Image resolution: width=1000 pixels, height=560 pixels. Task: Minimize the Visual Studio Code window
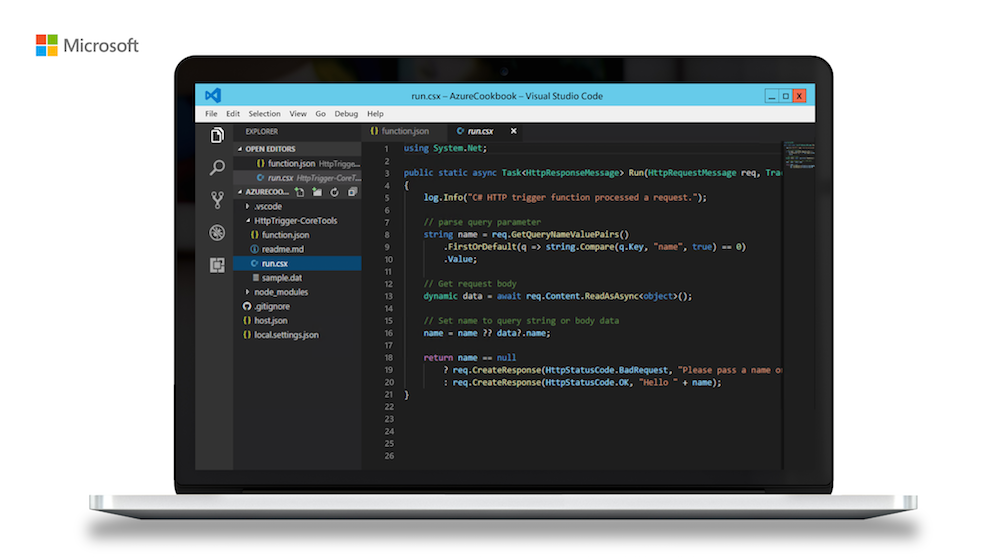[x=771, y=96]
